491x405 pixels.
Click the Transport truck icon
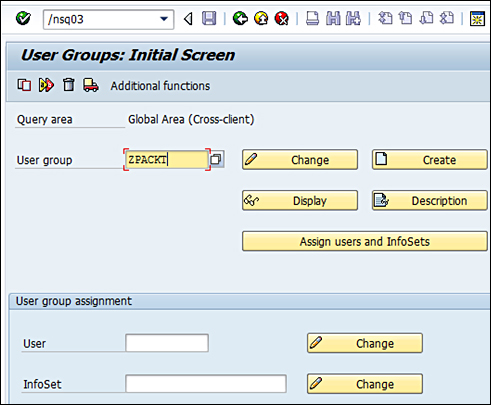click(x=91, y=85)
